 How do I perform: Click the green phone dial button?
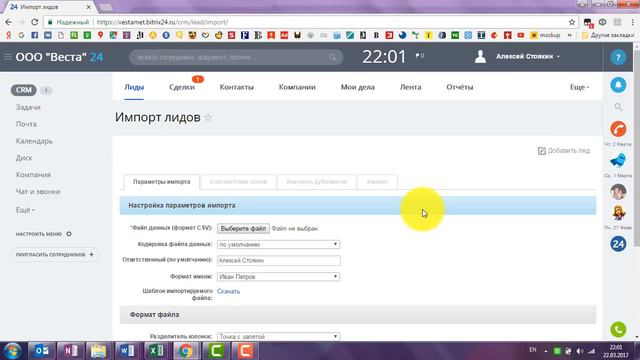[x=618, y=329]
